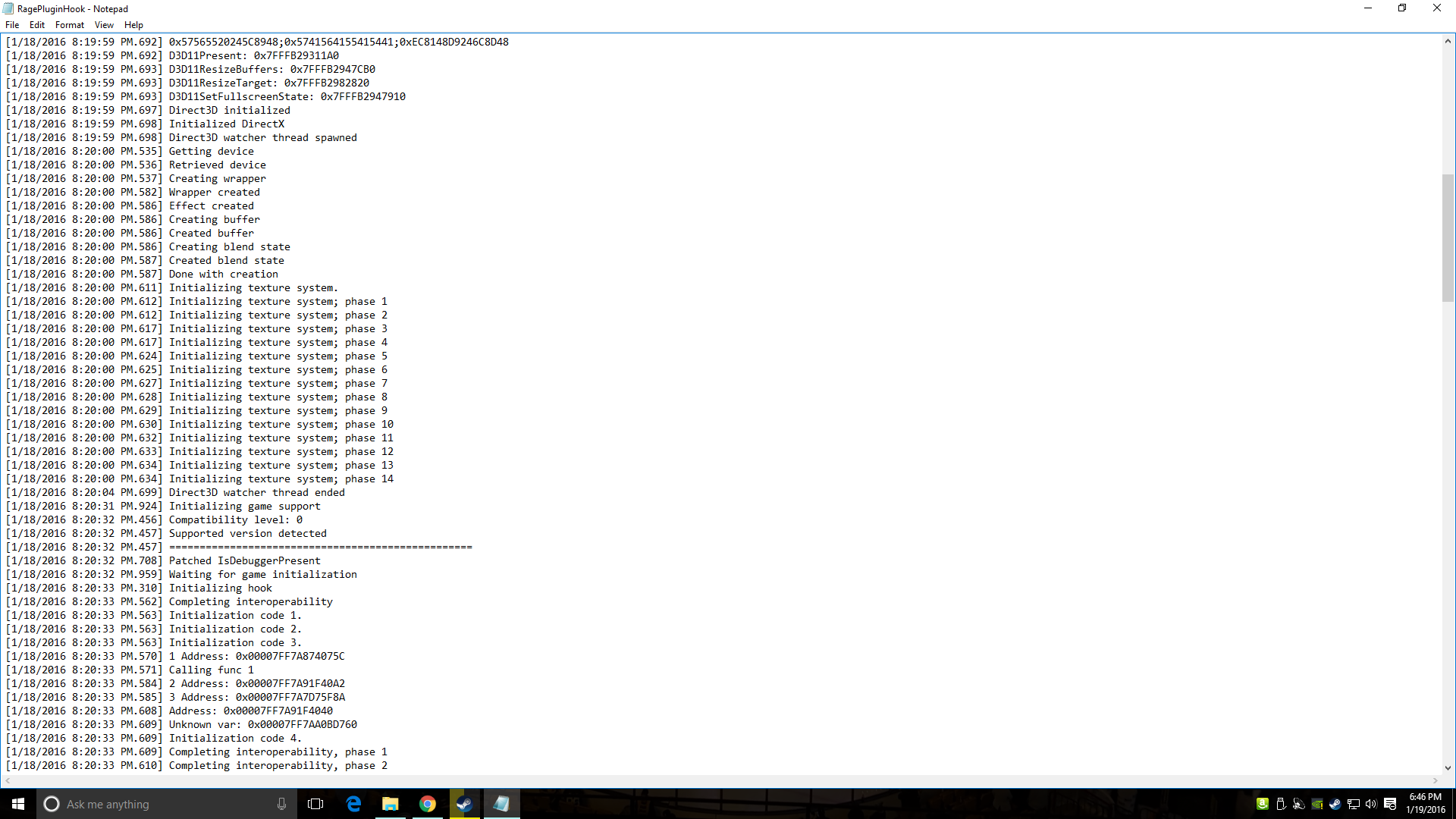Open the Action Center notifications icon
This screenshot has width=1456, height=819.
point(1390,804)
